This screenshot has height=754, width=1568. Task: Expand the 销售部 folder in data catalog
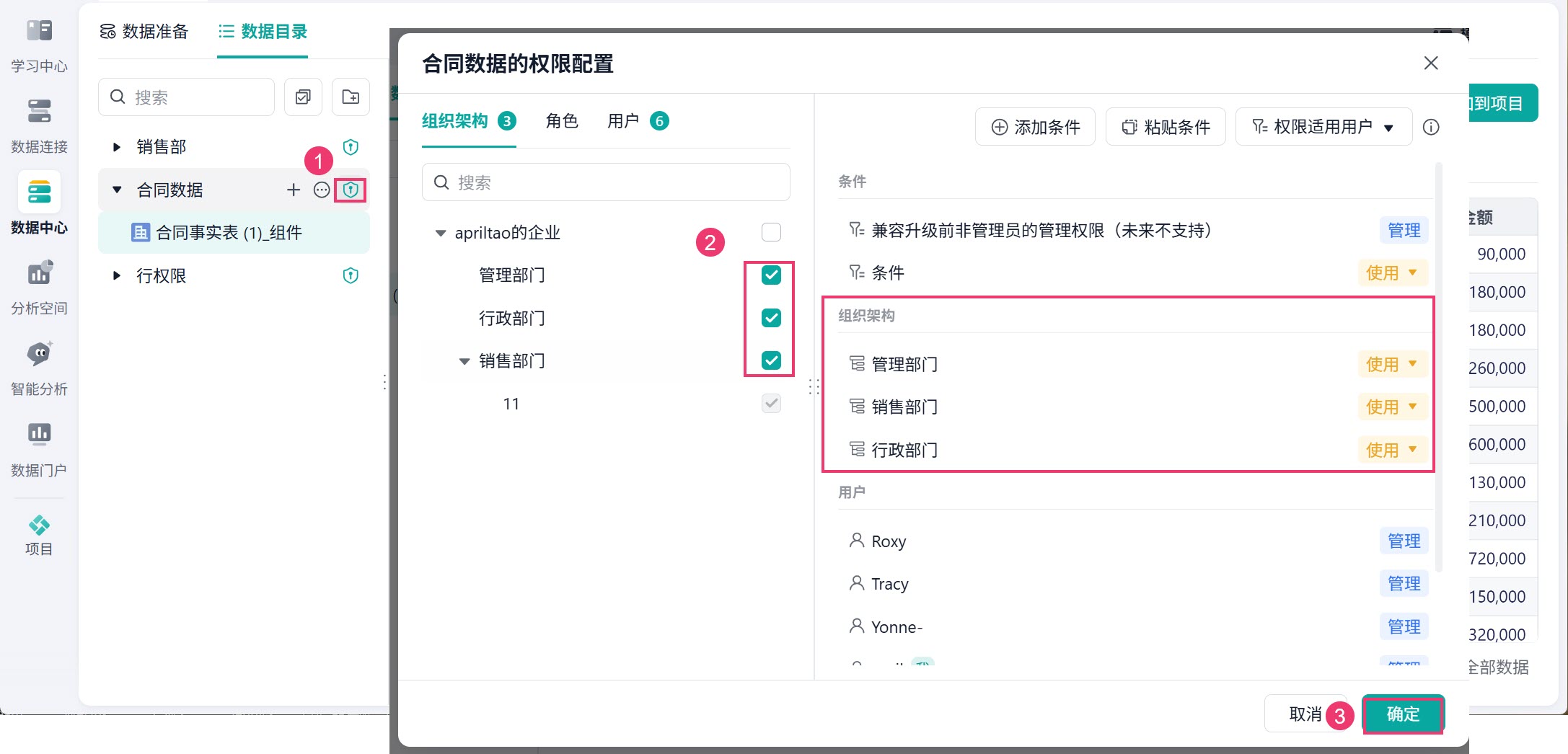point(116,147)
